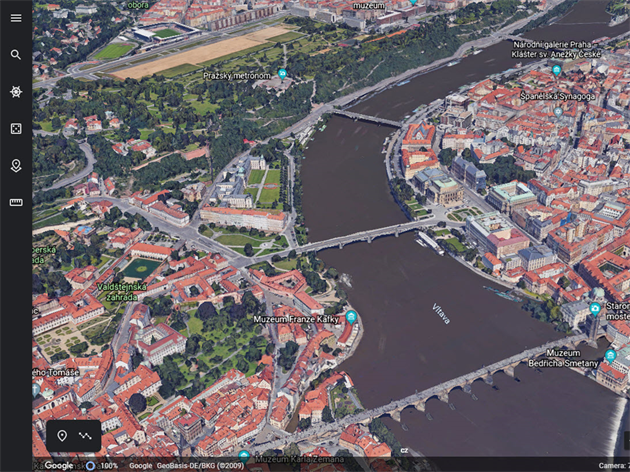Select the Measure distance ruler tool
The image size is (630, 472).
(x=16, y=202)
